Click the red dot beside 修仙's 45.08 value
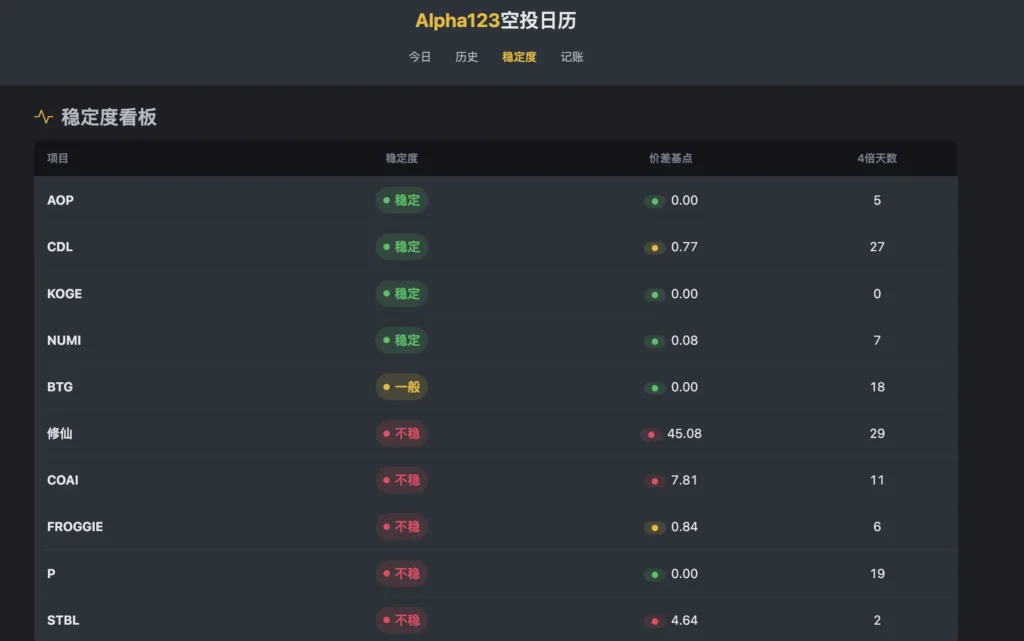This screenshot has height=641, width=1024. (x=652, y=434)
